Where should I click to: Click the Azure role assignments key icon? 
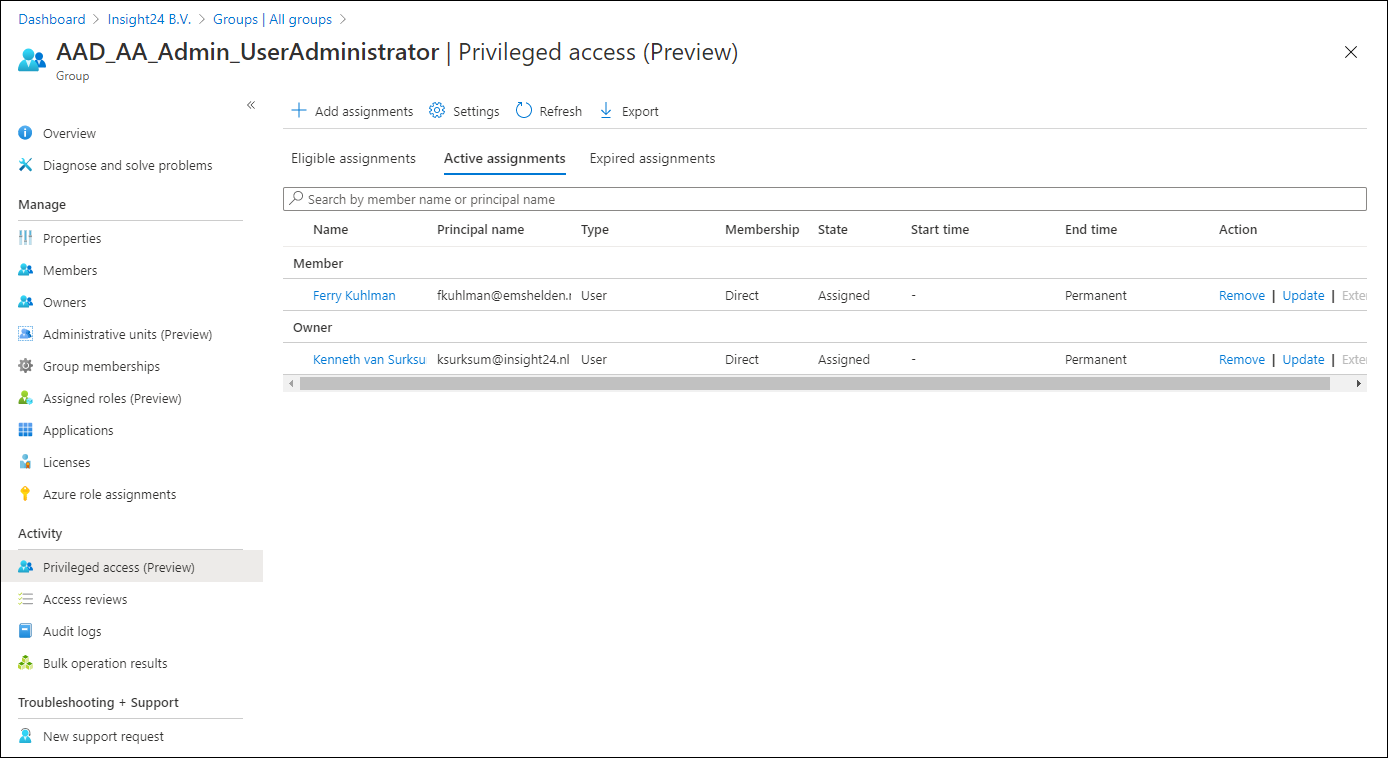(26, 494)
